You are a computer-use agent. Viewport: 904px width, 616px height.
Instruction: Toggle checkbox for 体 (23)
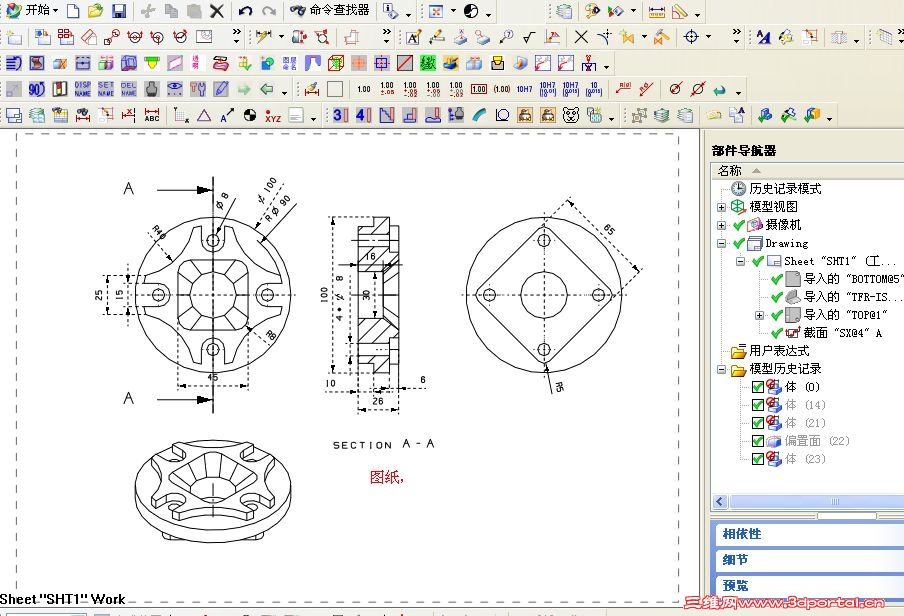pyautogui.click(x=758, y=459)
